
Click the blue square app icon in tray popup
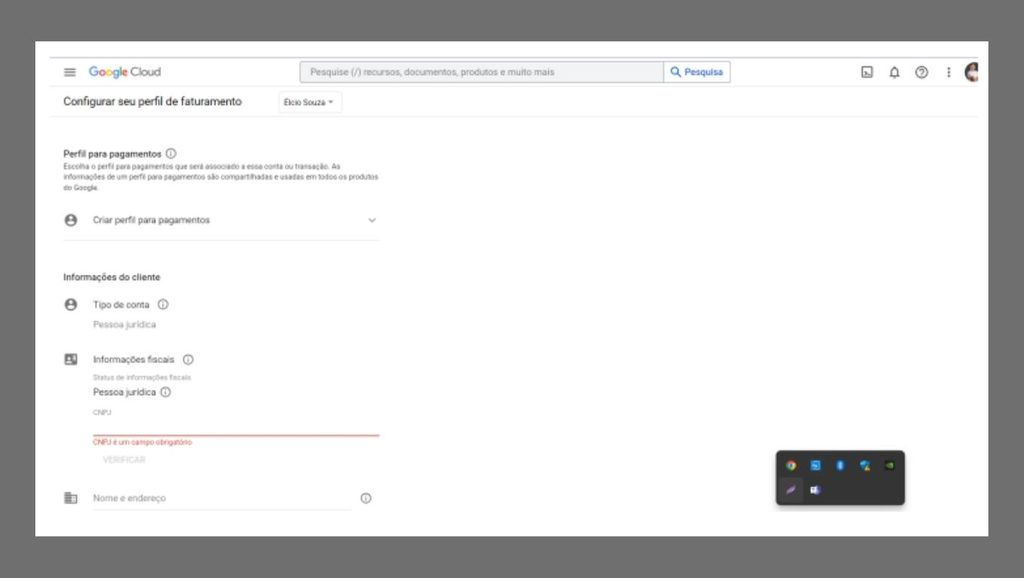coord(816,466)
